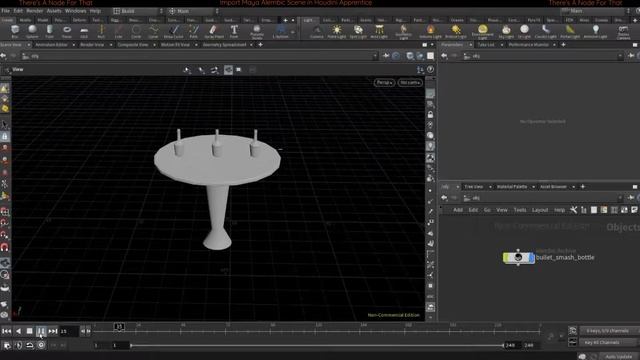Open the Tree View tab
The image size is (640, 360).
coord(474,187)
